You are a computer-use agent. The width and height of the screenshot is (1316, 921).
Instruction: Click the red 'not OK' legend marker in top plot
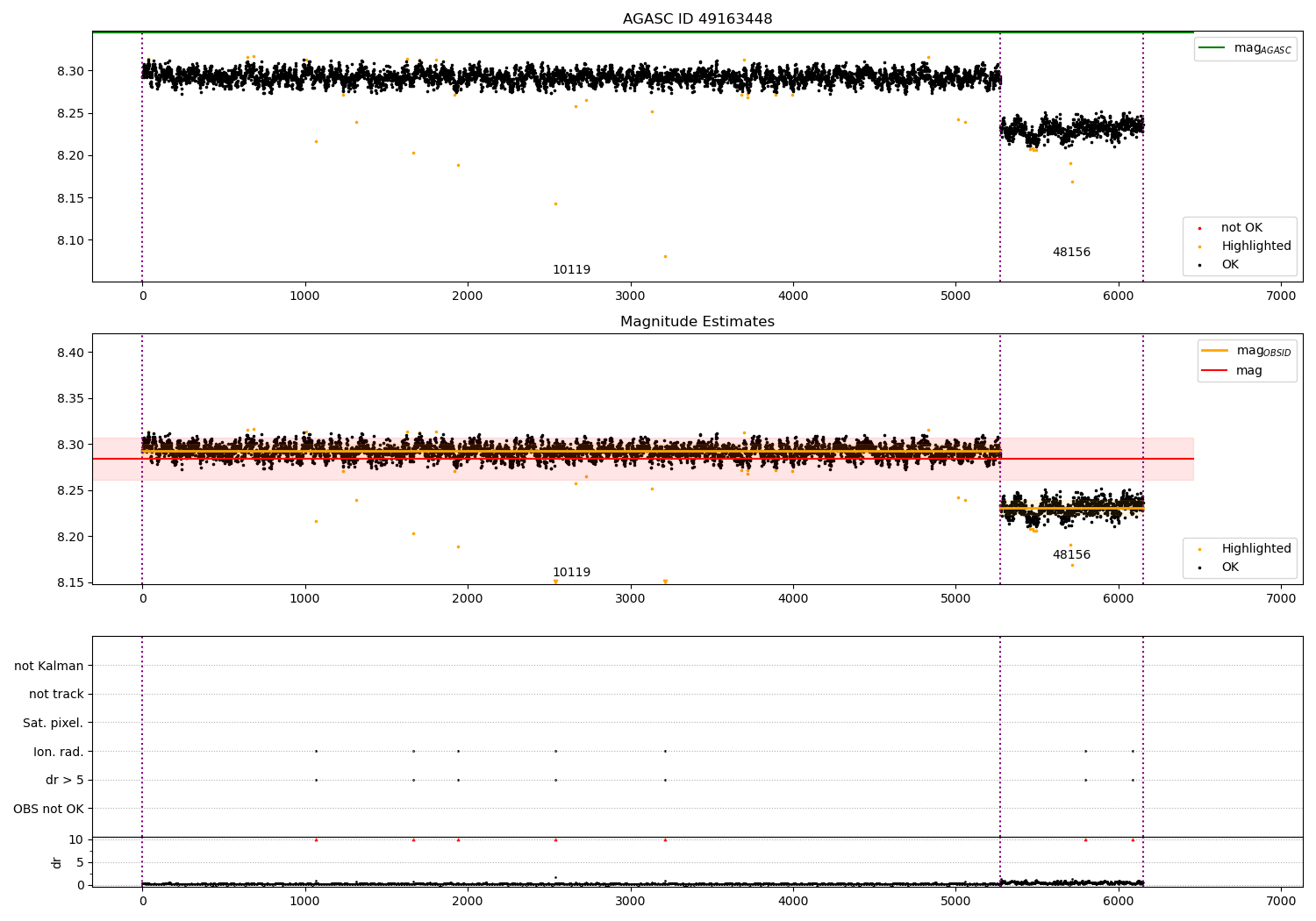pyautogui.click(x=1199, y=228)
